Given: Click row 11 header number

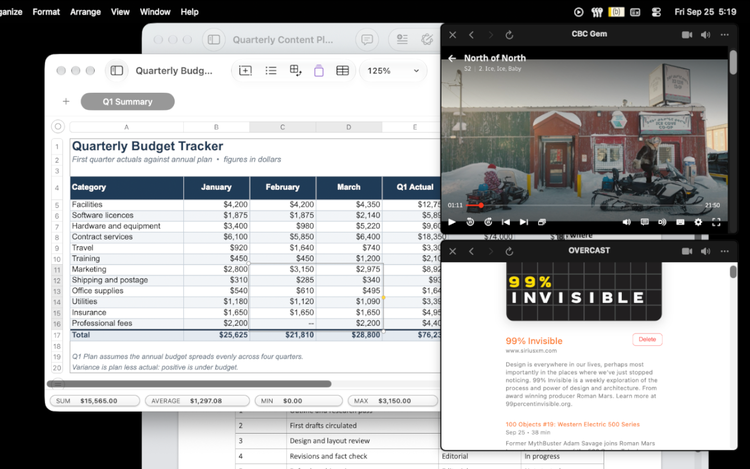Looking at the screenshot, I should pos(57,270).
